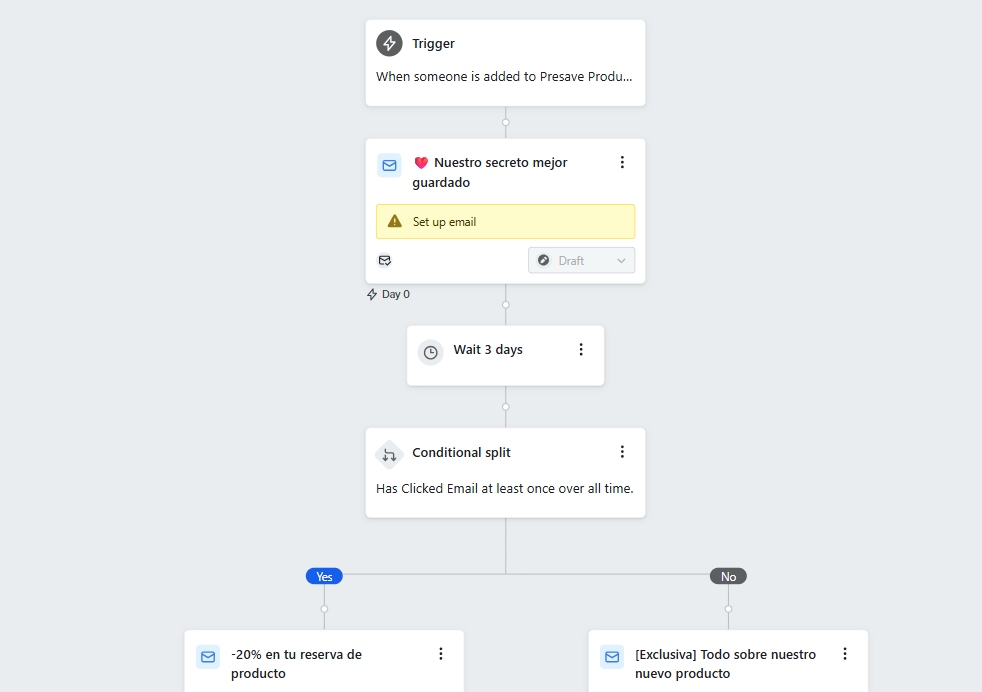982x692 pixels.
Task: Open kebab menu on Nuestro secreto email
Action: coord(623,161)
